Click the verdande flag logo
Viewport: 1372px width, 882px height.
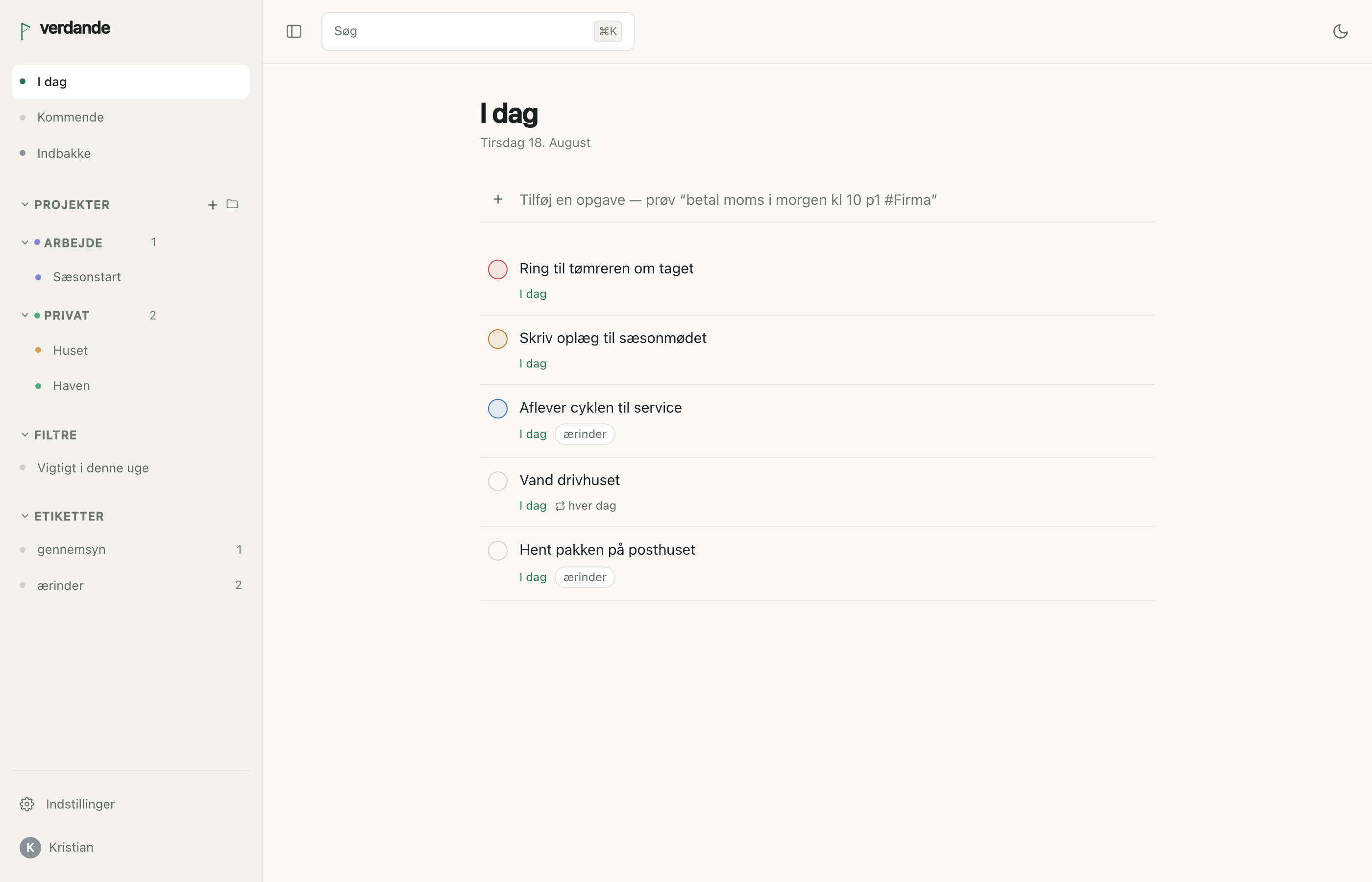click(24, 31)
